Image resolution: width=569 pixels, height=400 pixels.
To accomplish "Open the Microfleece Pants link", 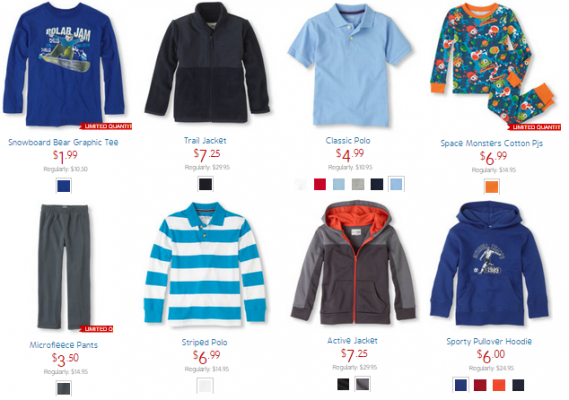I will click(x=64, y=345).
